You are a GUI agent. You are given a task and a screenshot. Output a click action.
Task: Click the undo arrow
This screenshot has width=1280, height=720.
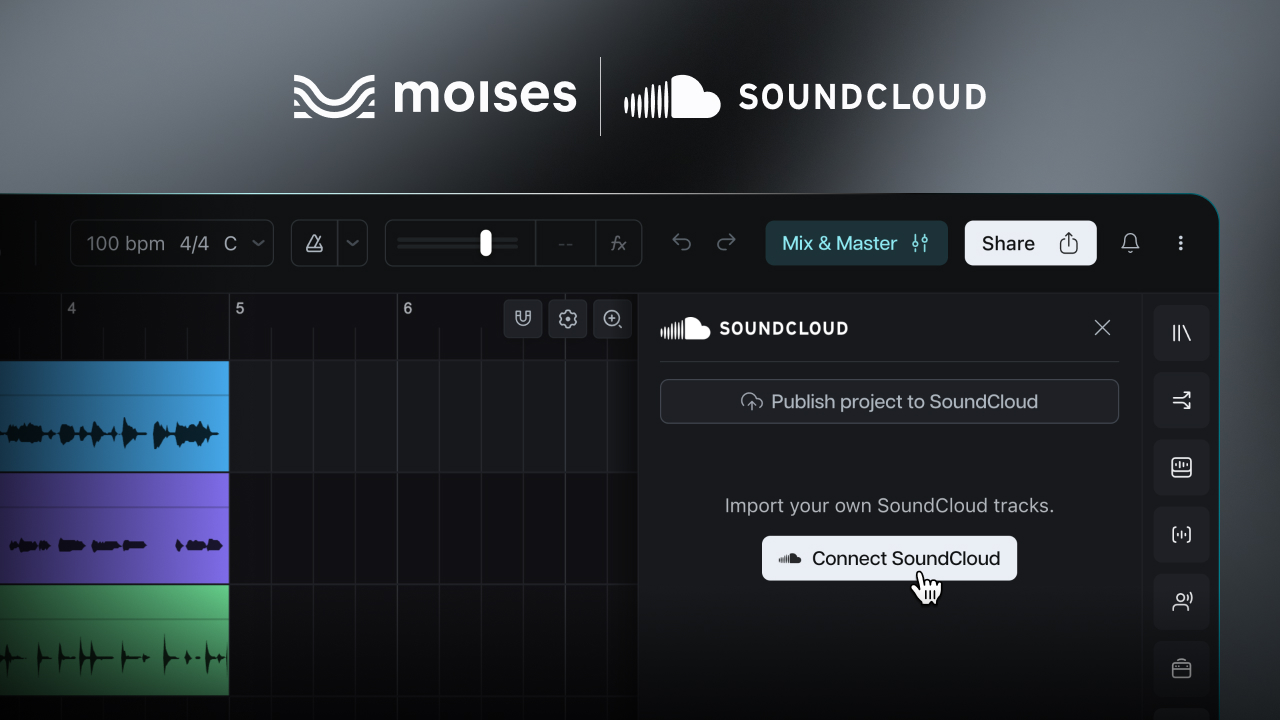click(x=682, y=242)
